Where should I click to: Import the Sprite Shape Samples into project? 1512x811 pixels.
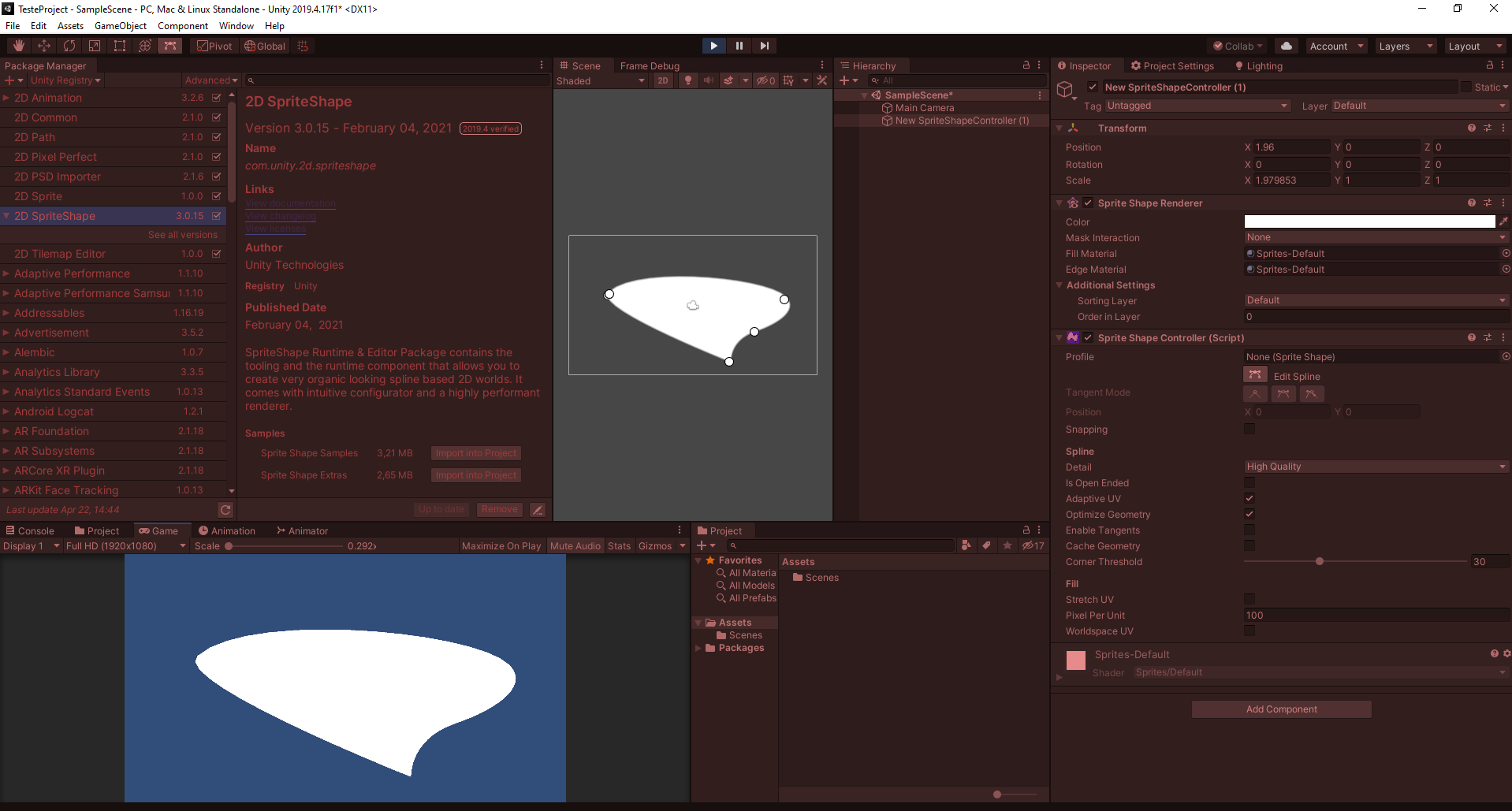pyautogui.click(x=476, y=453)
